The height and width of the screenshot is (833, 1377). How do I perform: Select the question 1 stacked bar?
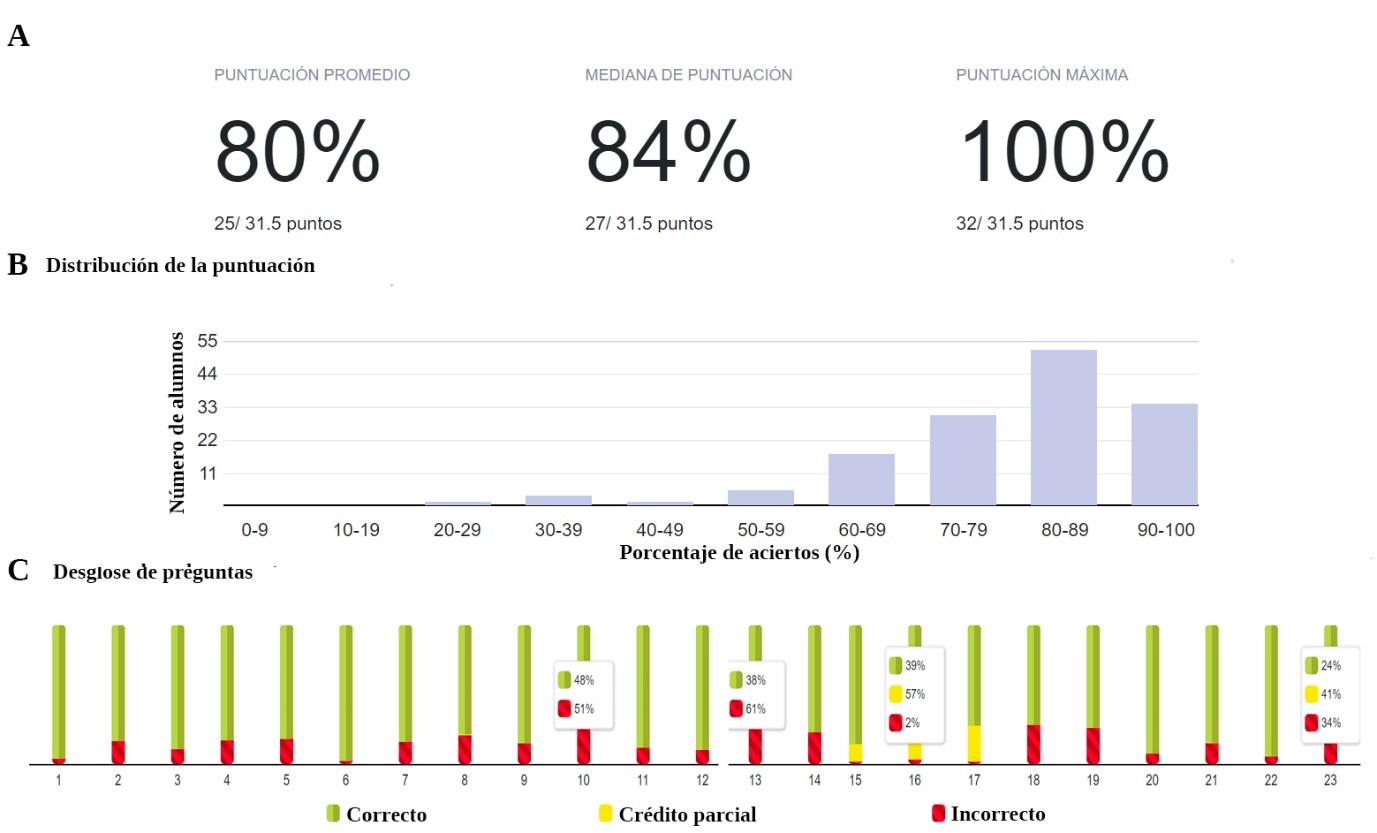pos(59,695)
